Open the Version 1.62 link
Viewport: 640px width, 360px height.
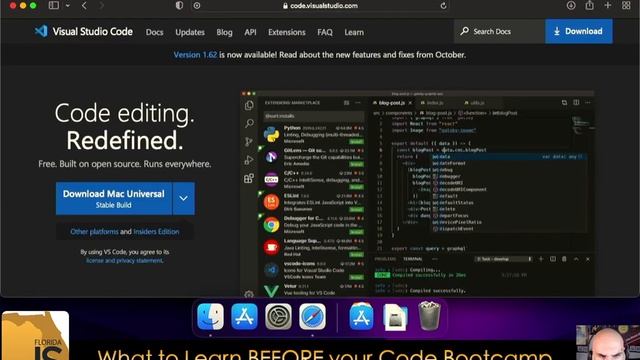[195, 55]
